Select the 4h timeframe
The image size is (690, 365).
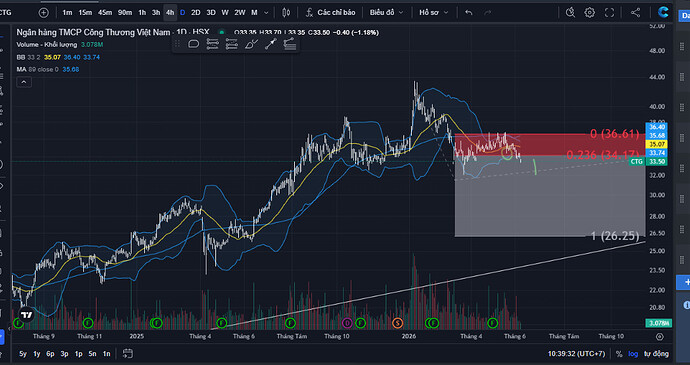coord(170,12)
